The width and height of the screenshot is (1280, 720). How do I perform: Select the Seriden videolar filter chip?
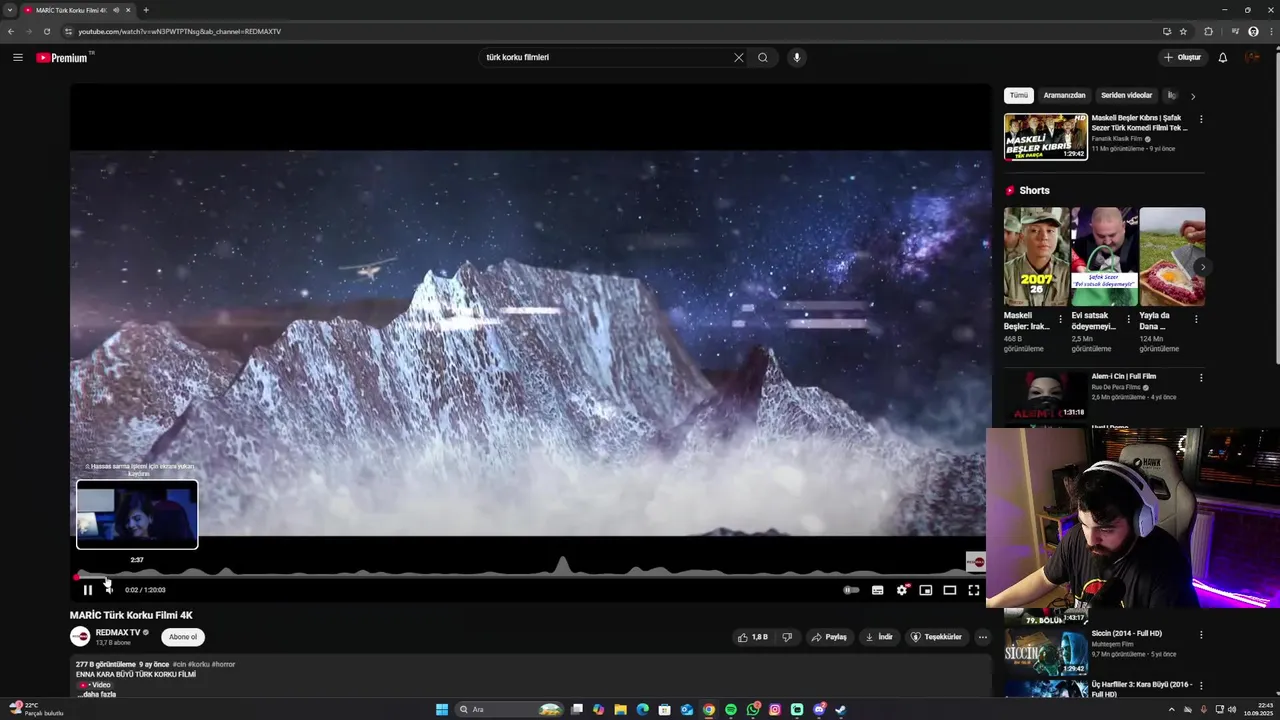[1126, 95]
